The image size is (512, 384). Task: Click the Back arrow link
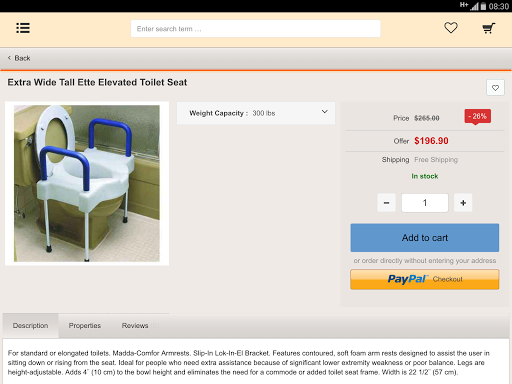19,58
